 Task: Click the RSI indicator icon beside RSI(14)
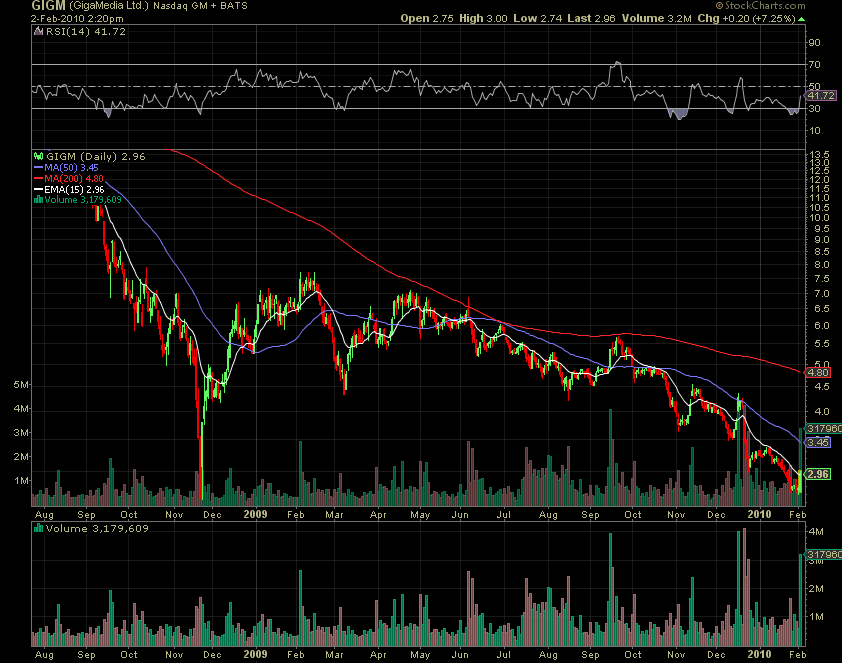(39, 32)
